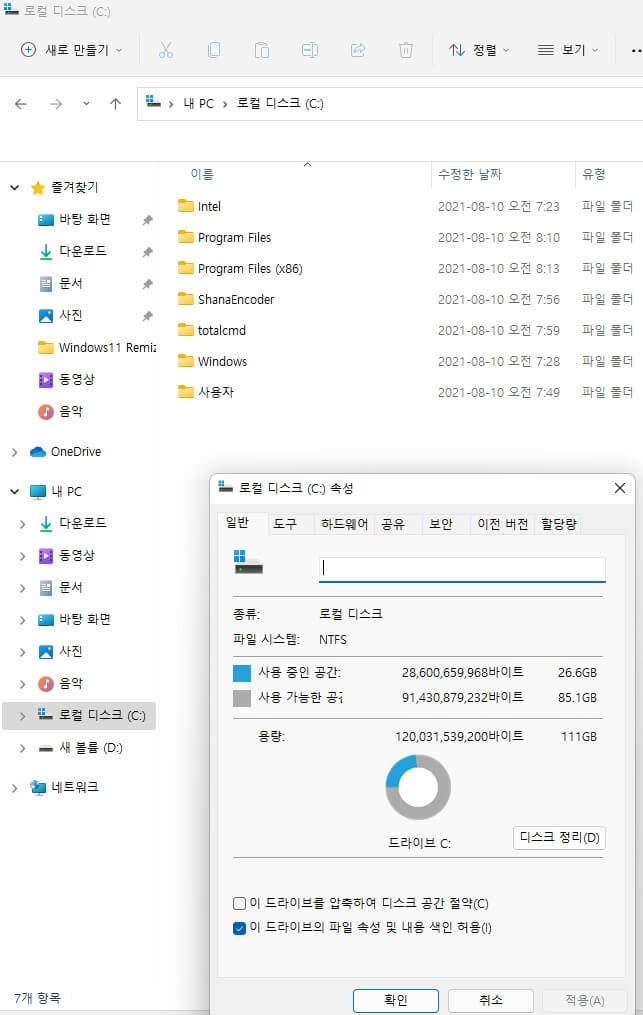The height and width of the screenshot is (1015, 643).
Task: Click the Paste clipboard icon
Action: (262, 50)
